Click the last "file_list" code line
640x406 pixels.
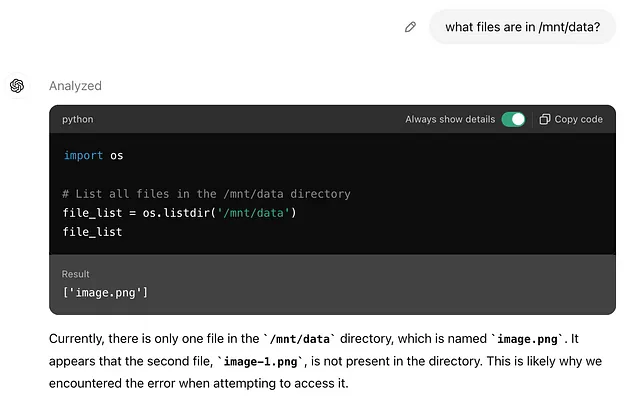[92, 232]
